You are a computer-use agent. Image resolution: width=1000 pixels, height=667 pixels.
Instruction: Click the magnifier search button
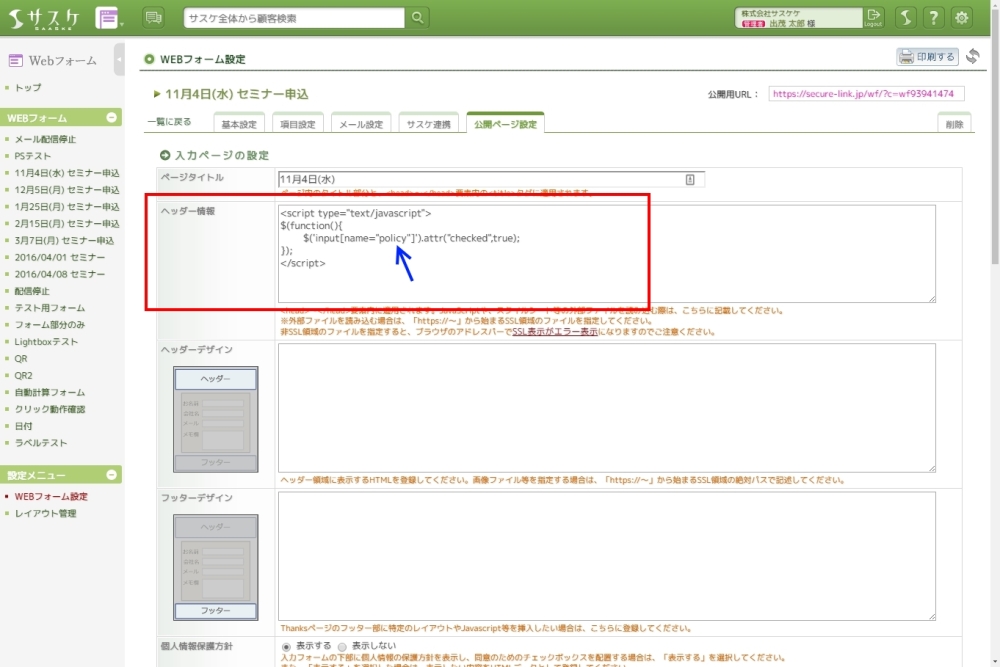click(x=417, y=17)
